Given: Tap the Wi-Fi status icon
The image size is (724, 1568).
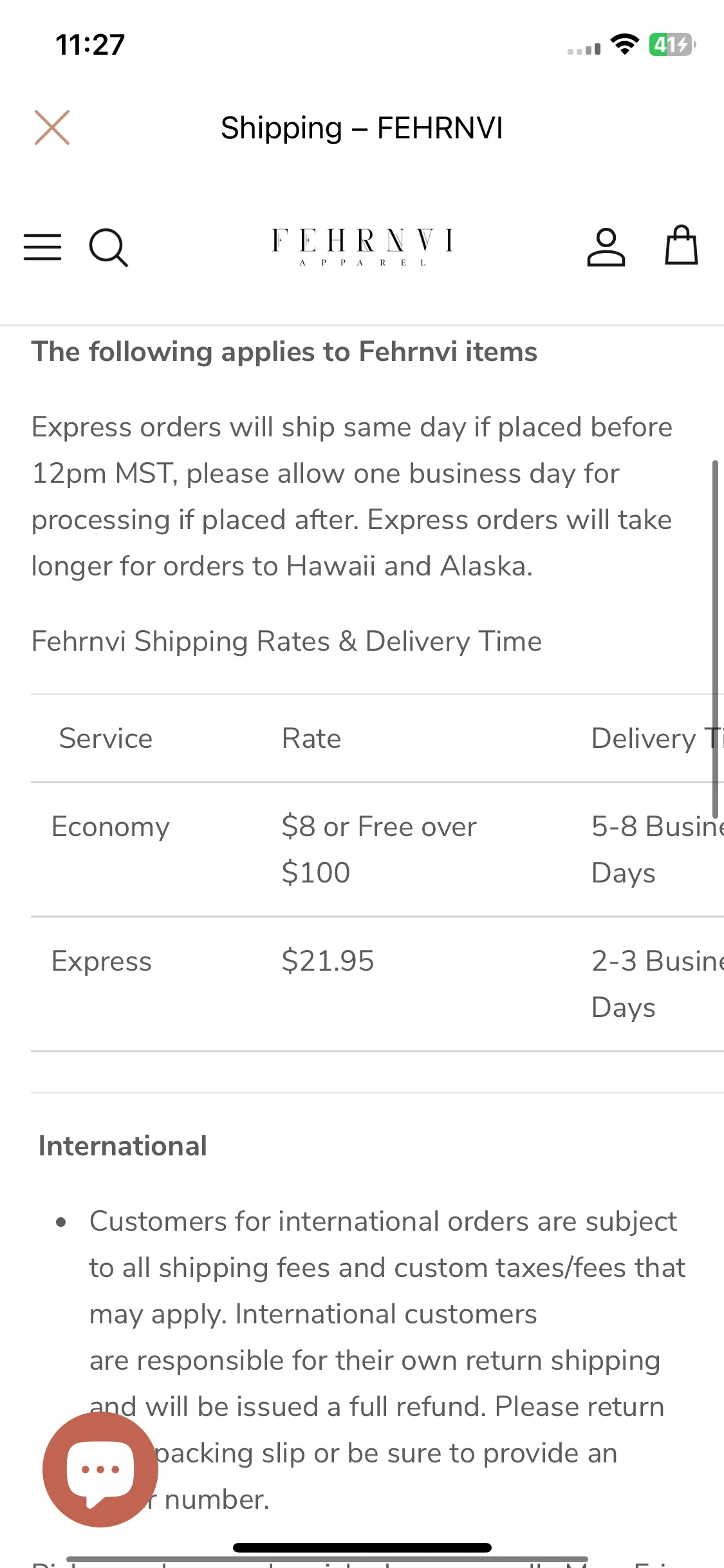Looking at the screenshot, I should 624,44.
